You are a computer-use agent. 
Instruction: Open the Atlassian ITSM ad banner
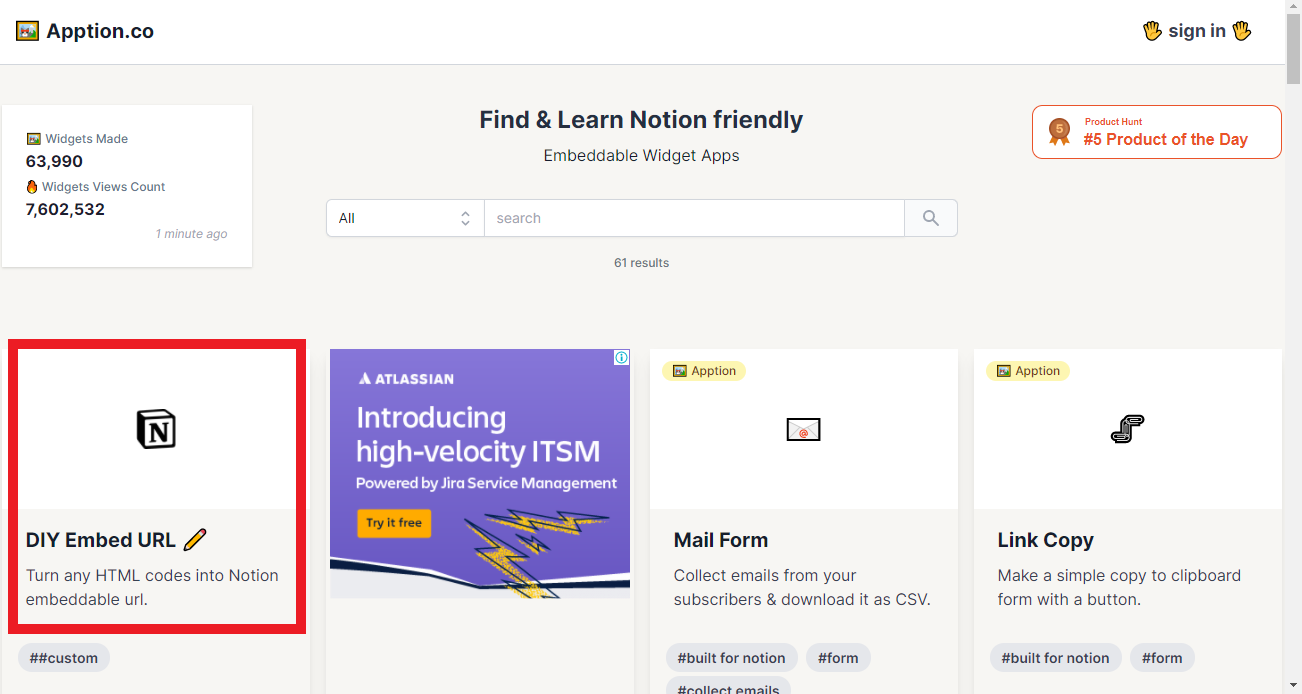480,473
